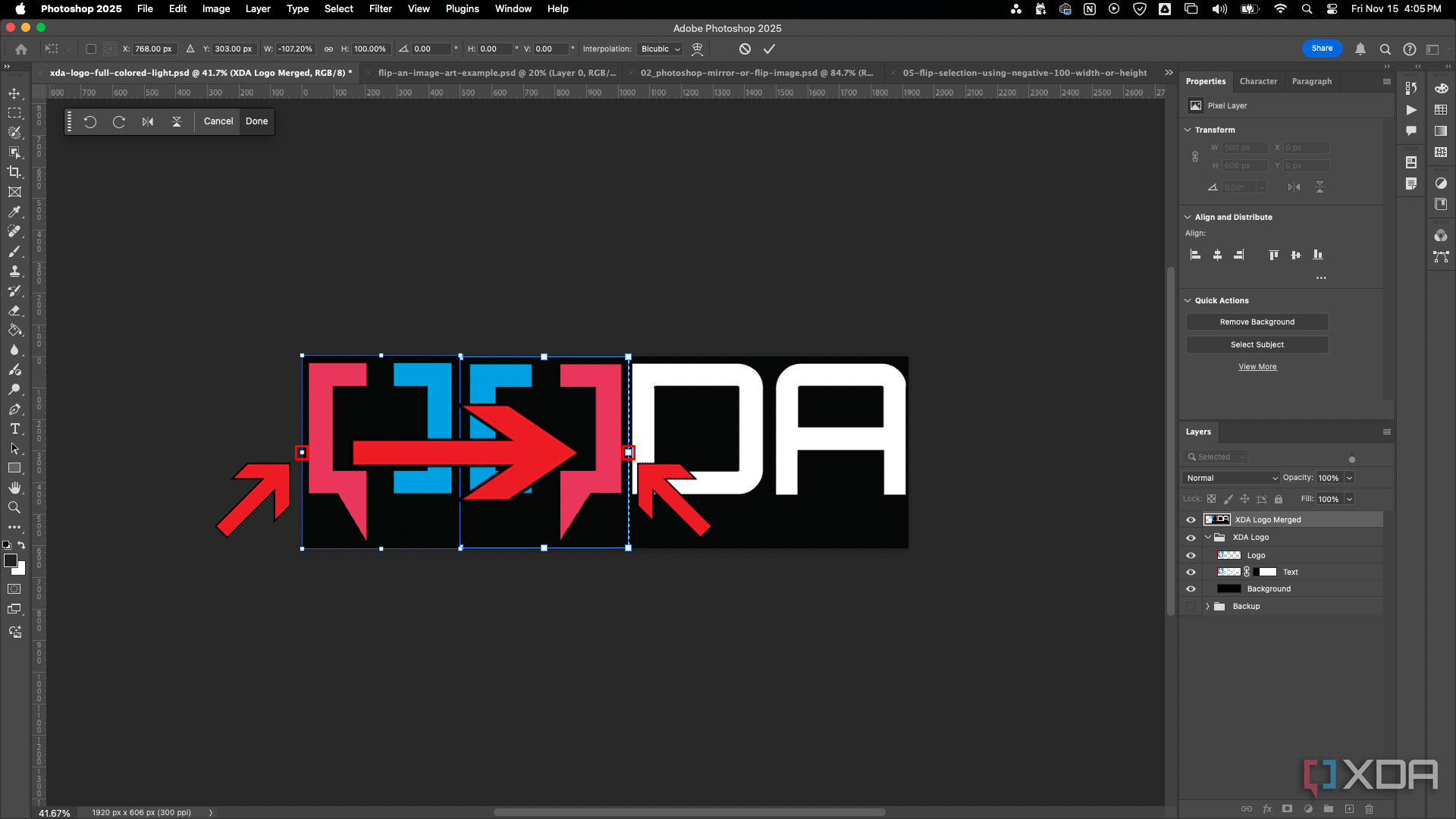Open the Interpolation Bicubic dropdown
This screenshot has width=1456, height=819.
tap(660, 49)
